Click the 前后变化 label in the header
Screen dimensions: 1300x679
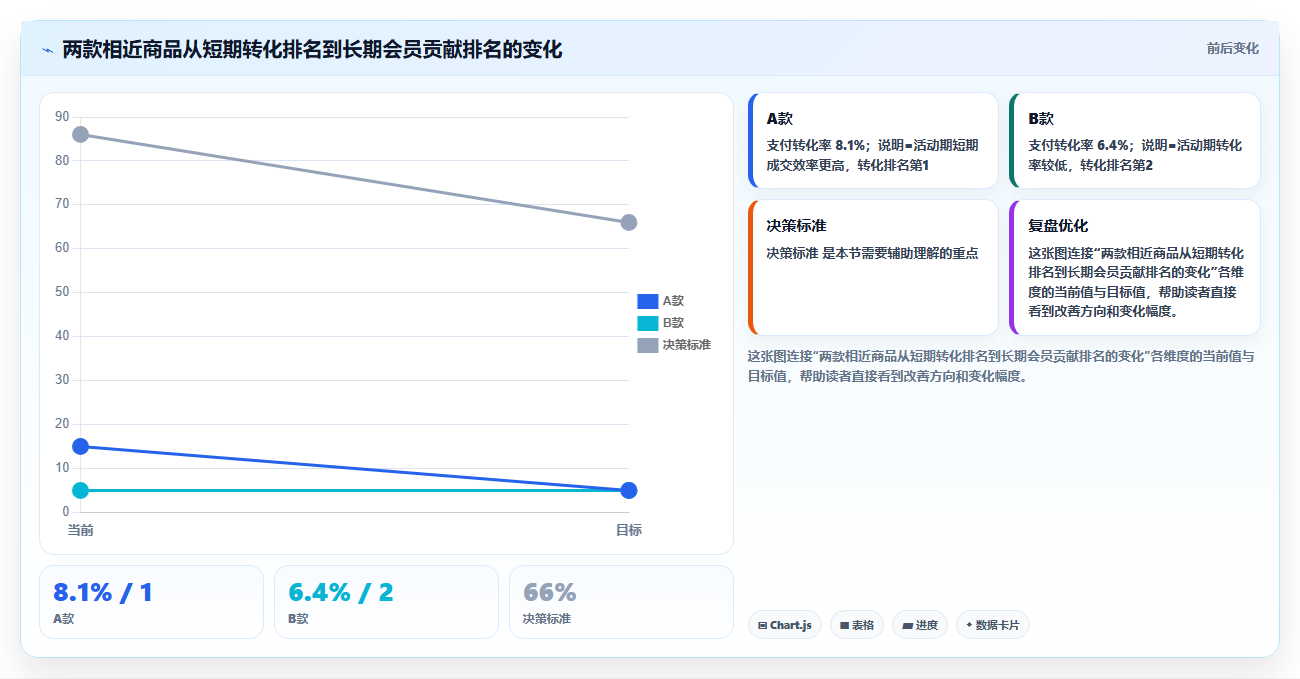pos(1232,48)
